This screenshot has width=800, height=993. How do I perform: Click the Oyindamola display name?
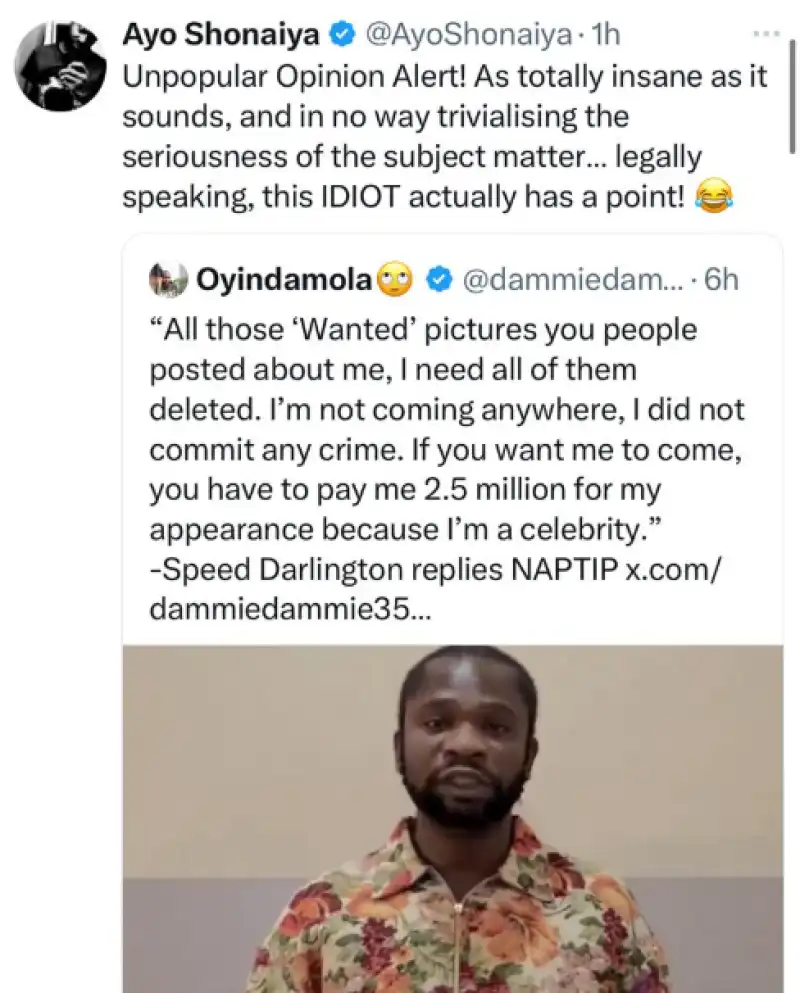click(x=283, y=280)
